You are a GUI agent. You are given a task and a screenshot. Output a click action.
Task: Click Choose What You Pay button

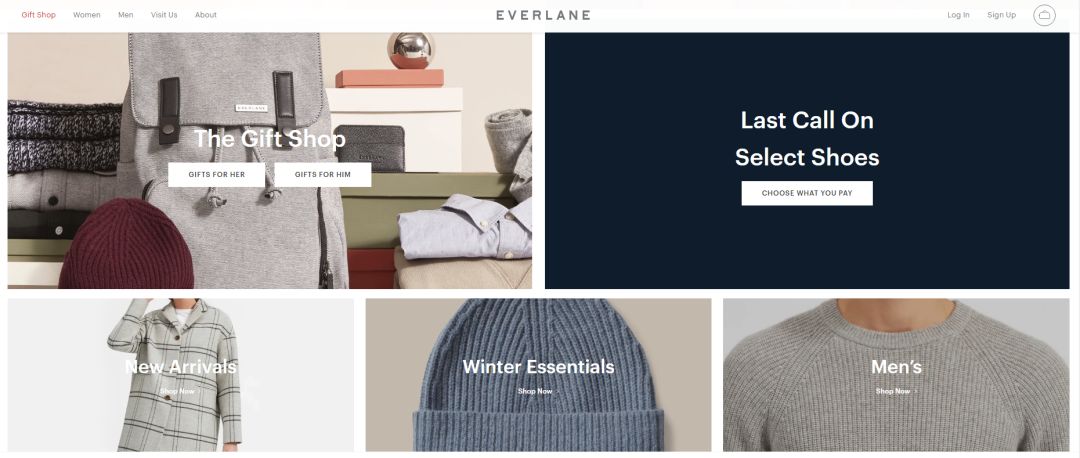tap(807, 194)
